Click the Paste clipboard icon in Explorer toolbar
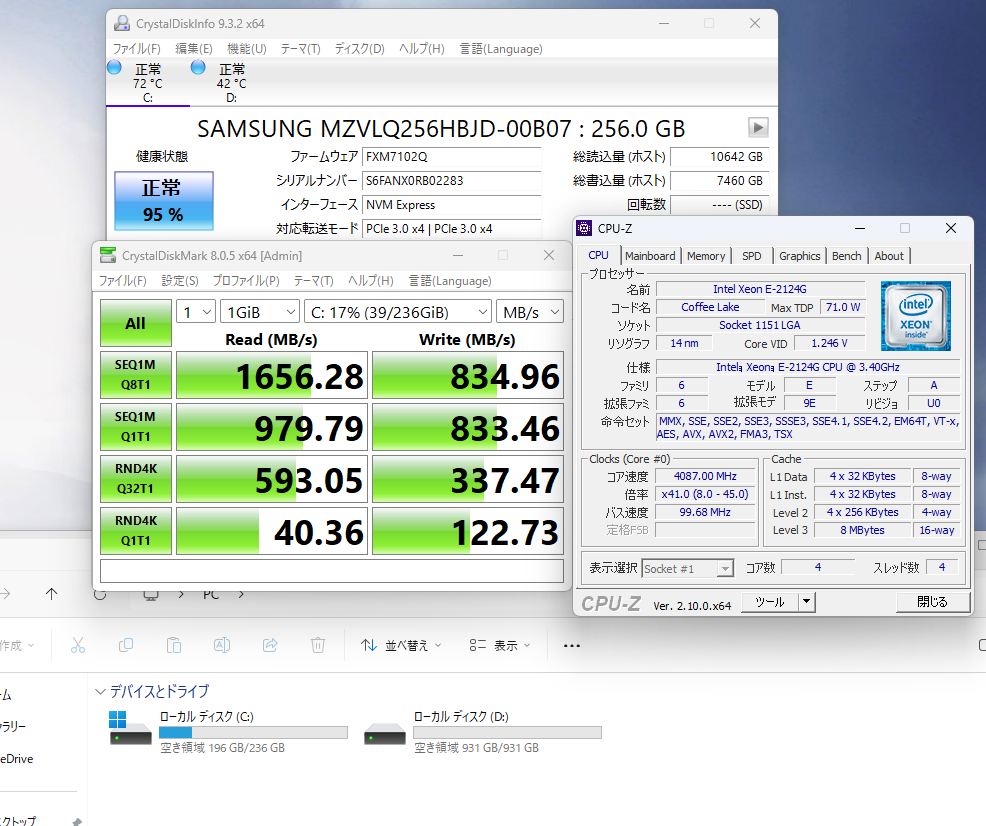This screenshot has height=826, width=986. (174, 645)
